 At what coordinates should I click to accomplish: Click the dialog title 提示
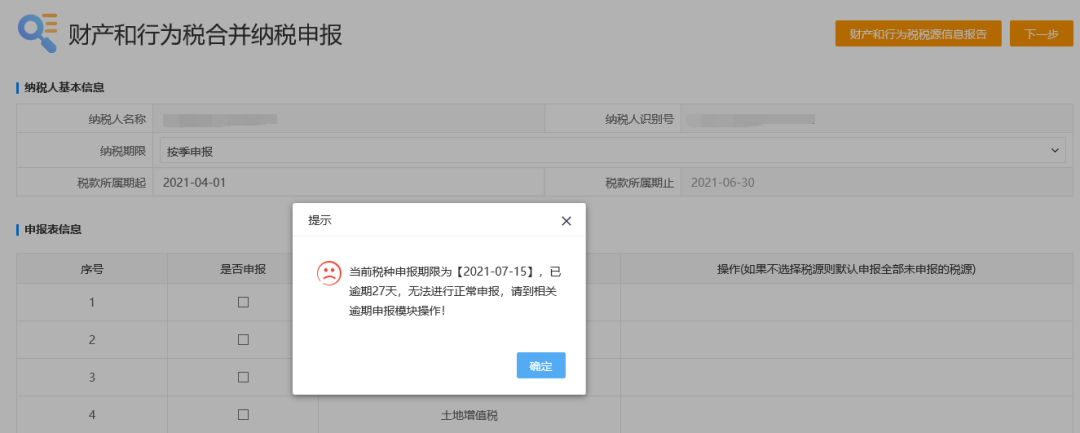click(x=319, y=221)
